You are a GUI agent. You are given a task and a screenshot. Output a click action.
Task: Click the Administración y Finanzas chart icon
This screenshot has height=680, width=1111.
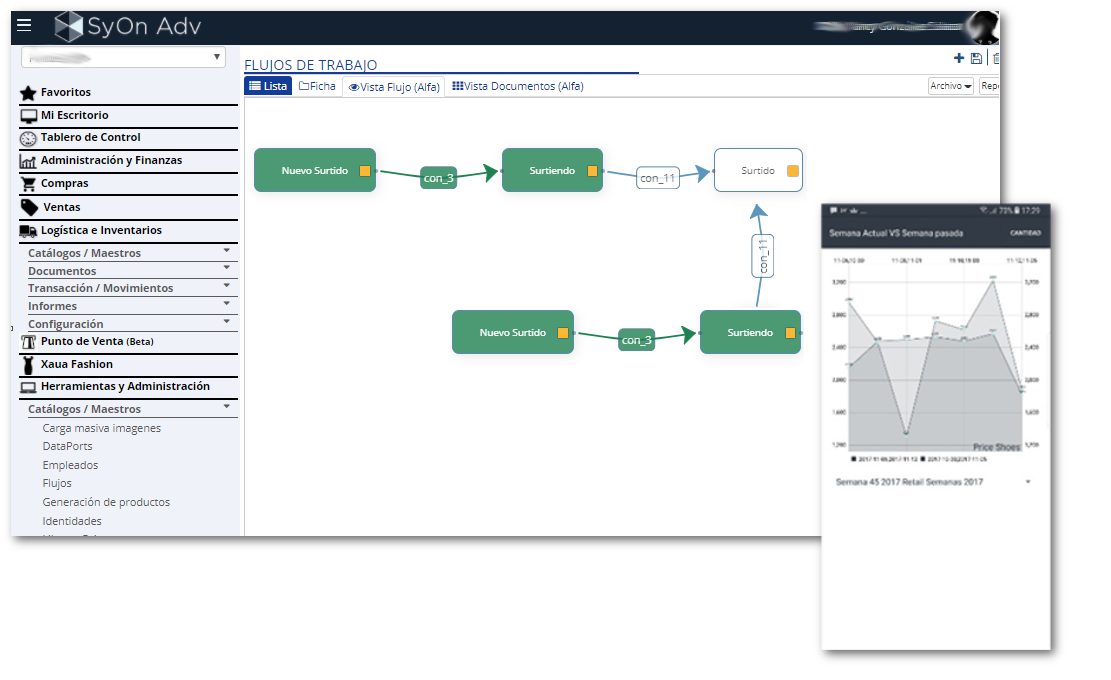point(28,161)
